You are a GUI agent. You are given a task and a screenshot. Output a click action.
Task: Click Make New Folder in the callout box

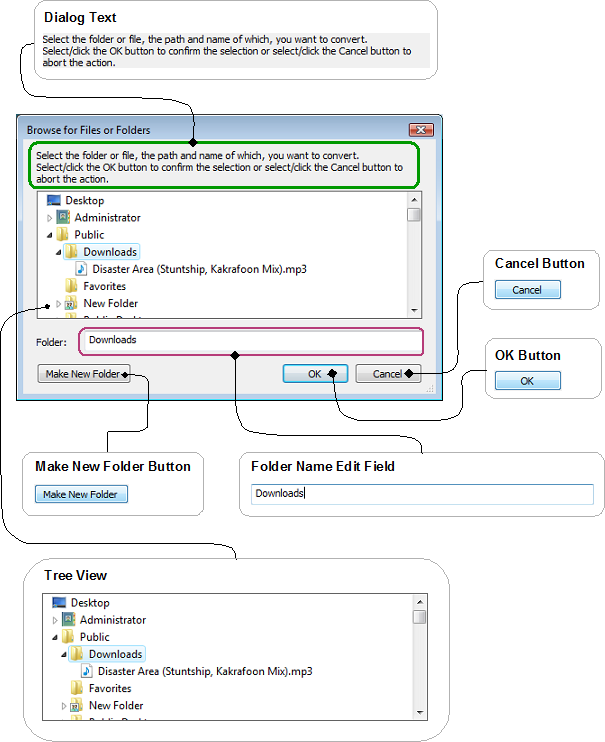pos(81,494)
